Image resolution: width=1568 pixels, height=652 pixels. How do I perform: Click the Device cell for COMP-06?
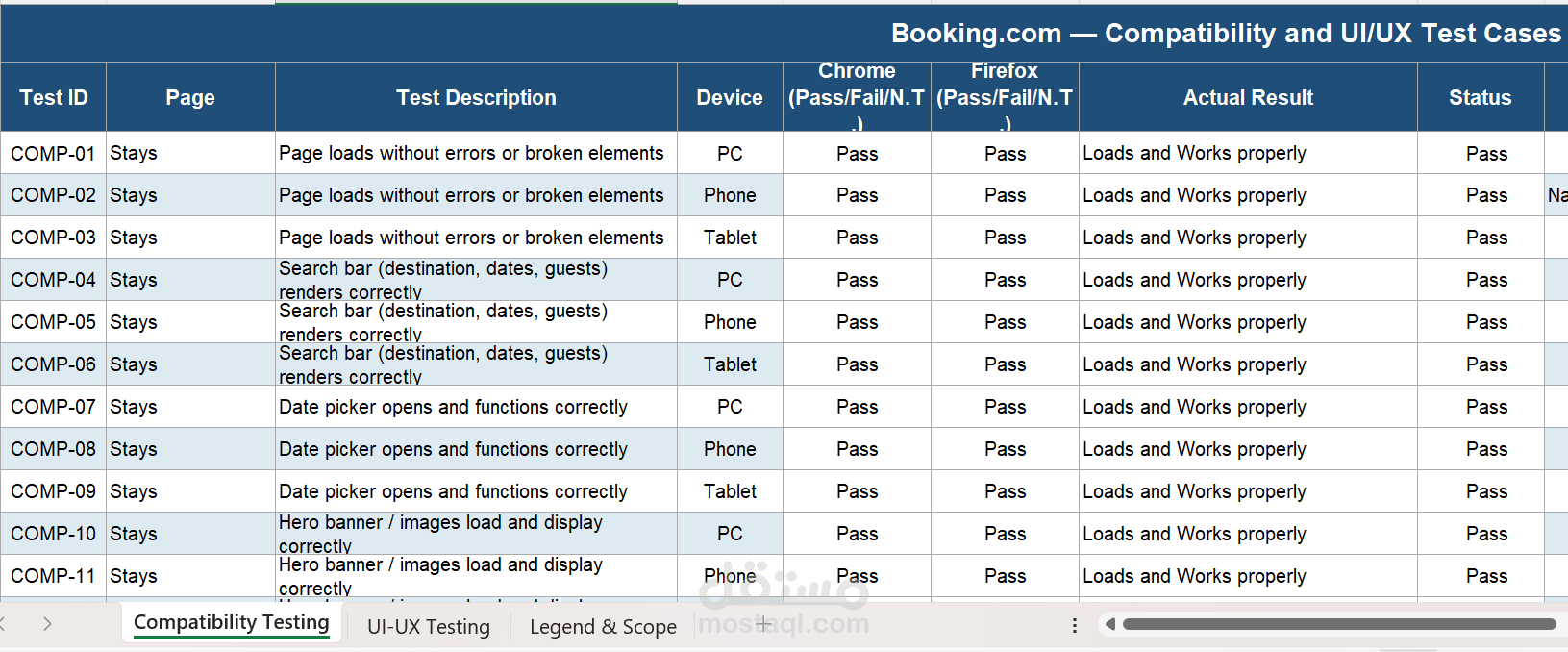coord(730,364)
